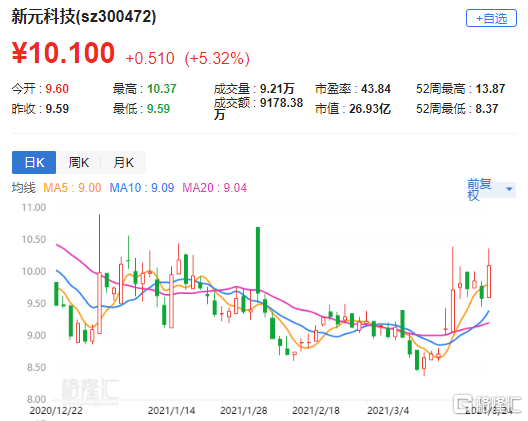Click stock title 新元科技(sz300472)
528x421 pixels.
pyautogui.click(x=84, y=17)
